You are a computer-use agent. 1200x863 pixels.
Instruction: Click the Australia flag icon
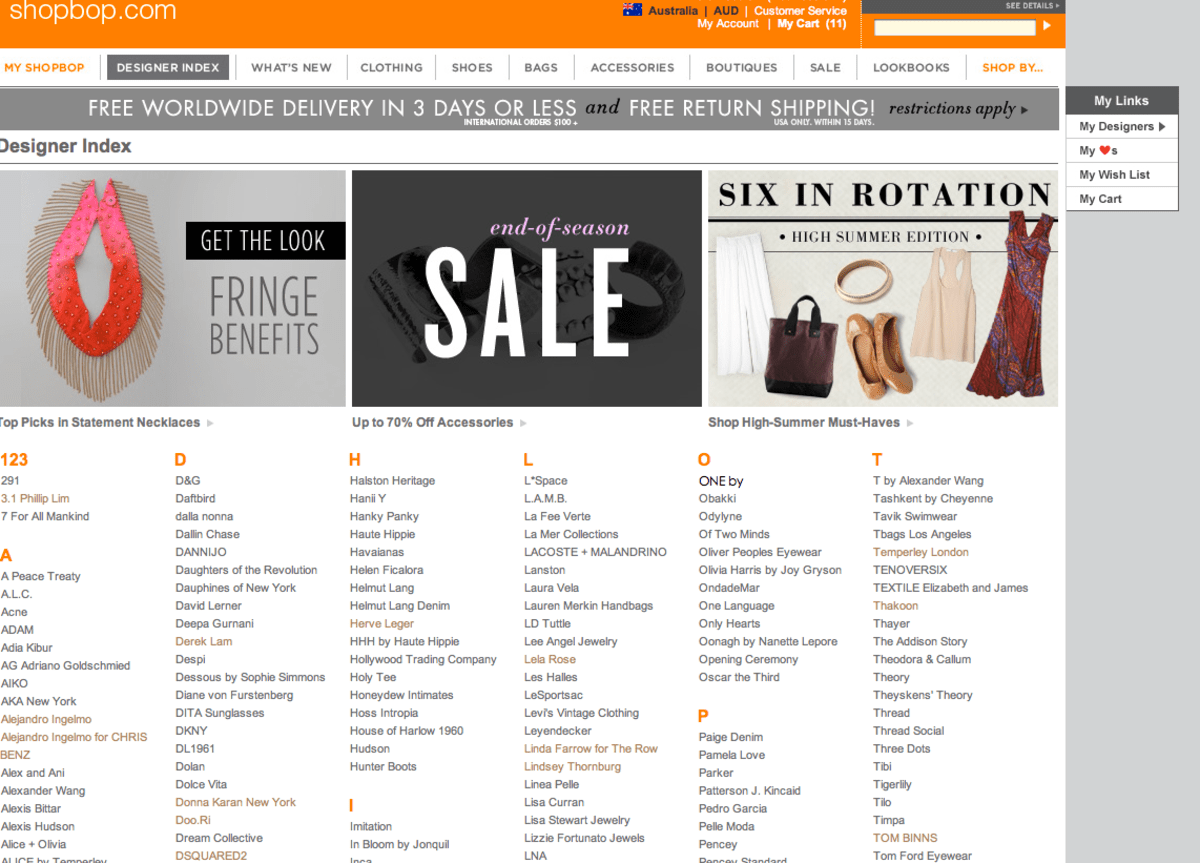pyautogui.click(x=632, y=10)
